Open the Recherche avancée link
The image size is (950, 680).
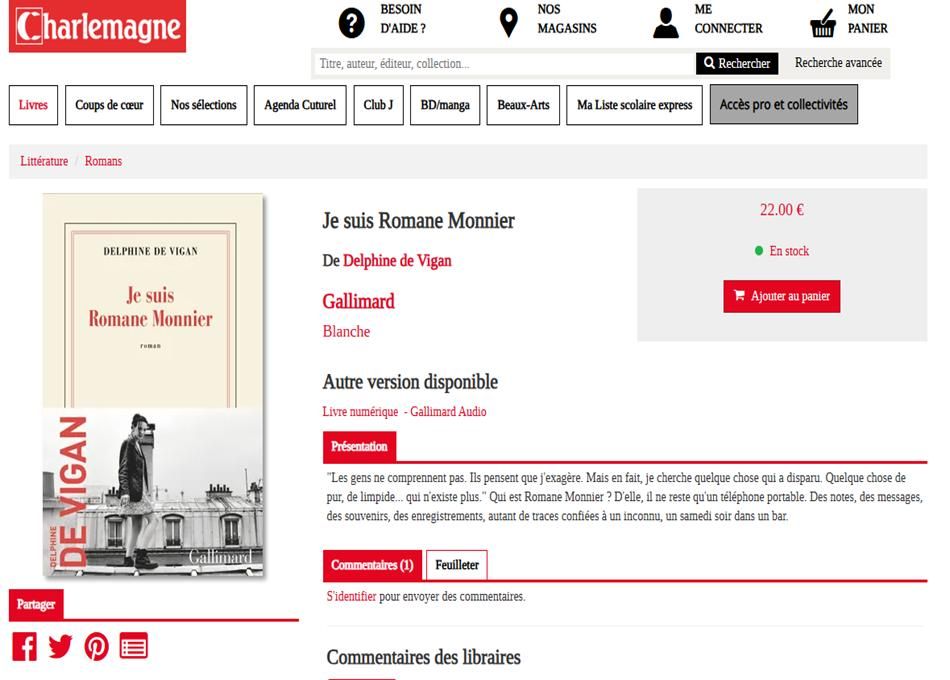tap(838, 63)
